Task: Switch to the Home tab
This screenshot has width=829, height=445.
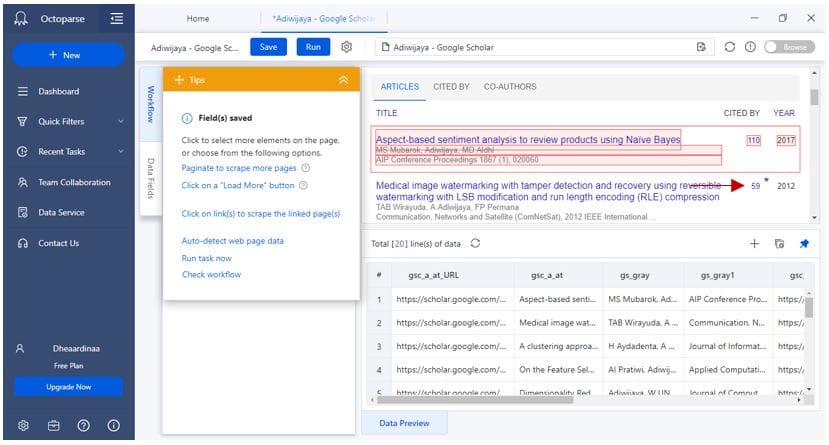Action: [198, 18]
